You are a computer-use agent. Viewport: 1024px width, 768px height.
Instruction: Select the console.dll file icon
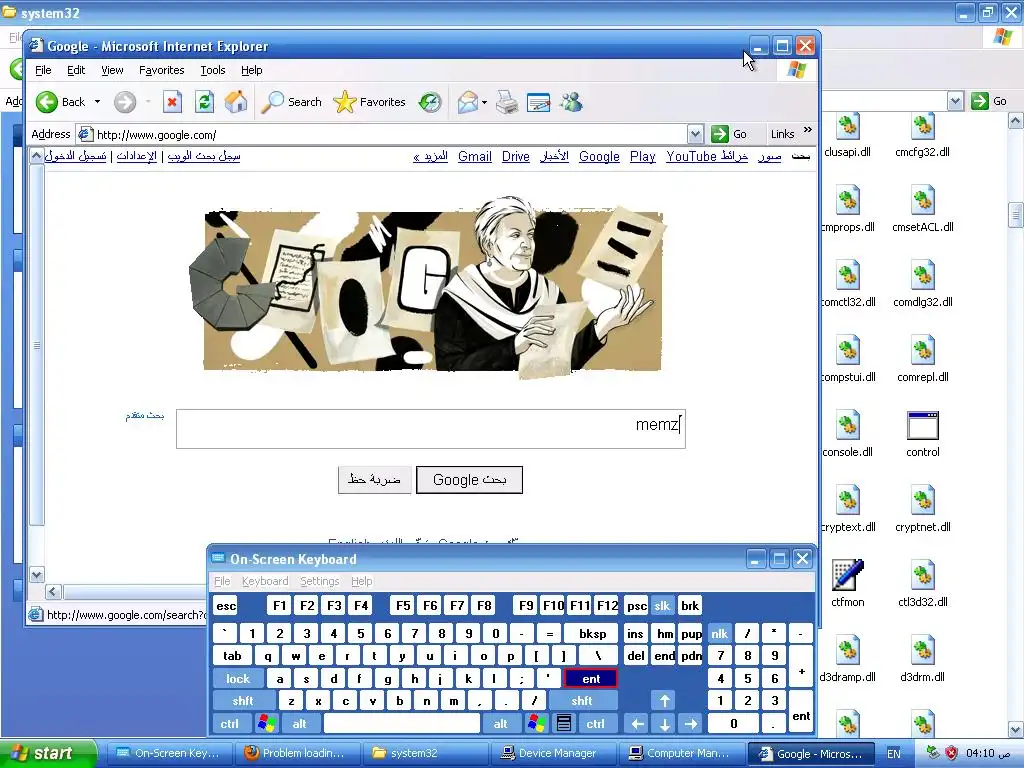(848, 426)
